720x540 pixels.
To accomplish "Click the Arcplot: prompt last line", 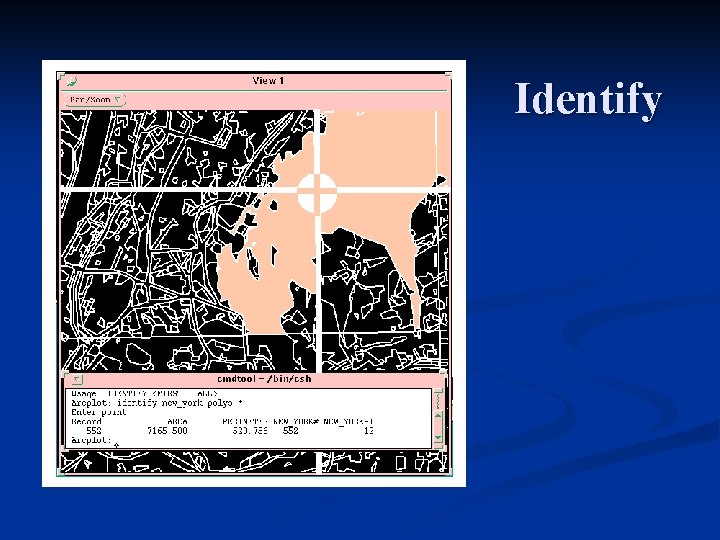I will [x=91, y=440].
